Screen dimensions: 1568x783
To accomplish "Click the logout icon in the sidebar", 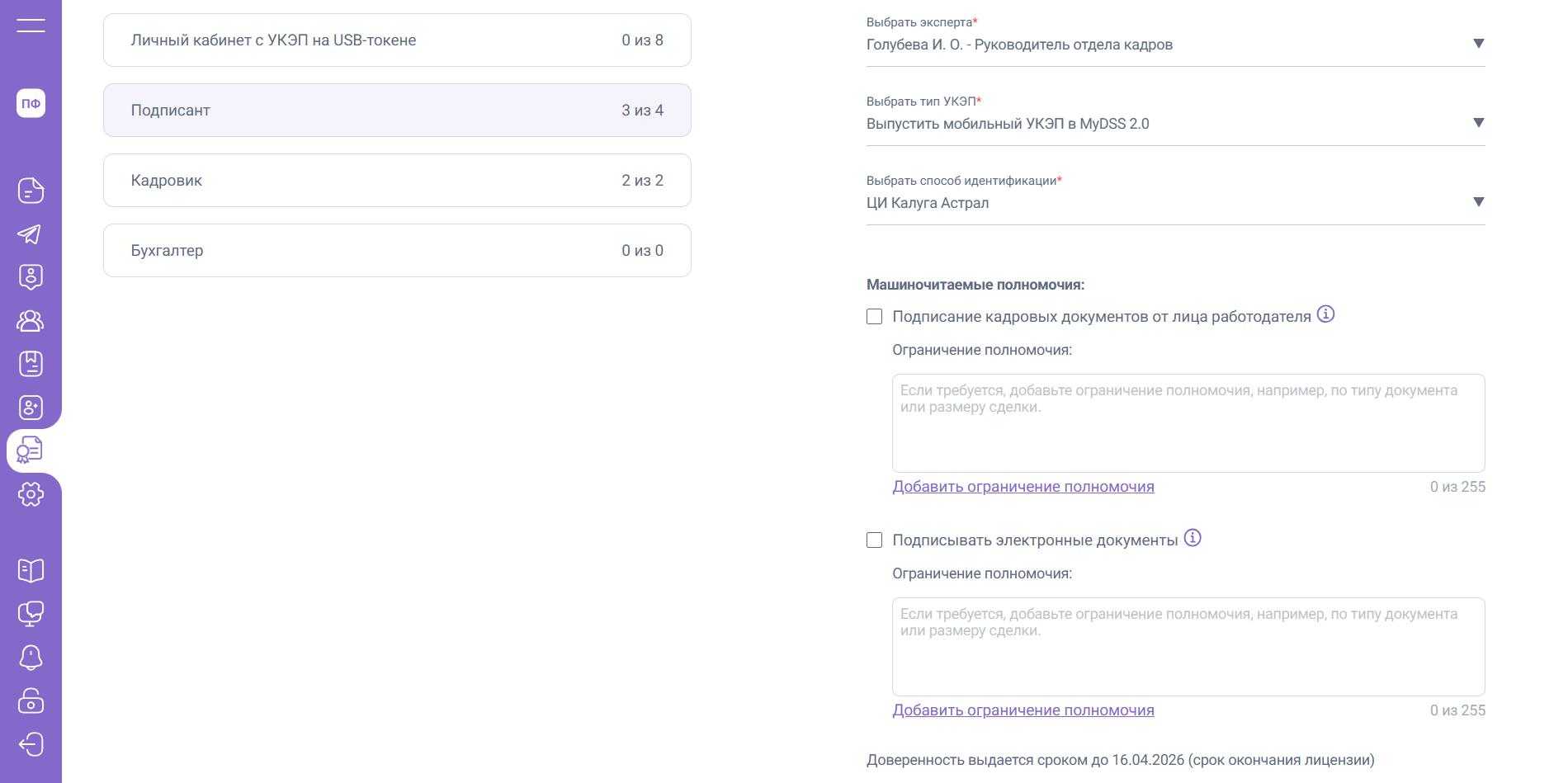I will click(x=31, y=744).
